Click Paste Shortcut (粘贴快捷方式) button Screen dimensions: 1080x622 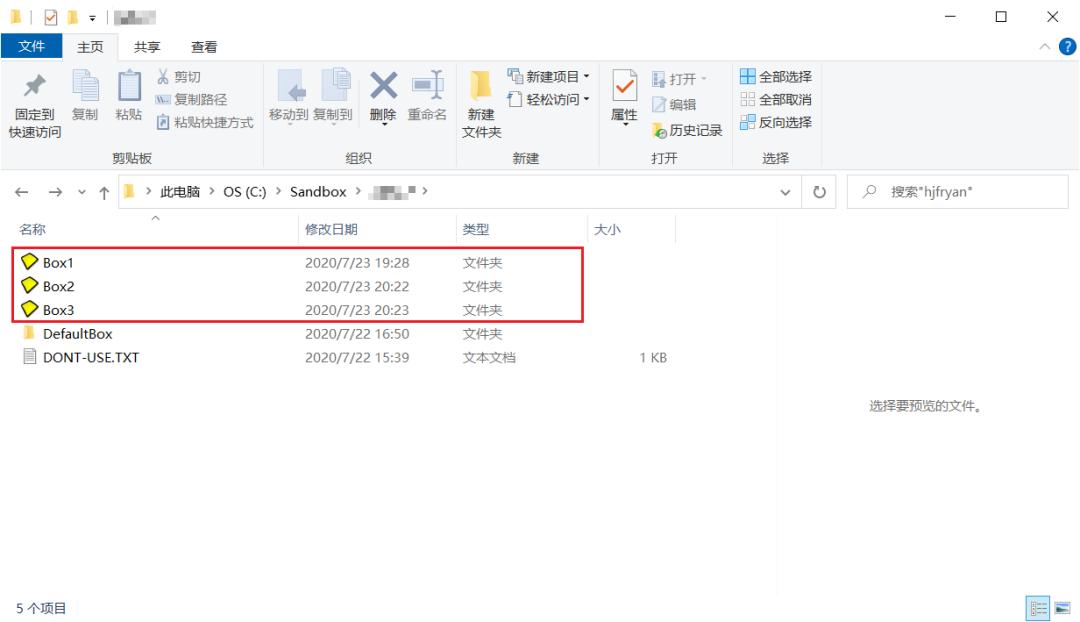point(205,123)
